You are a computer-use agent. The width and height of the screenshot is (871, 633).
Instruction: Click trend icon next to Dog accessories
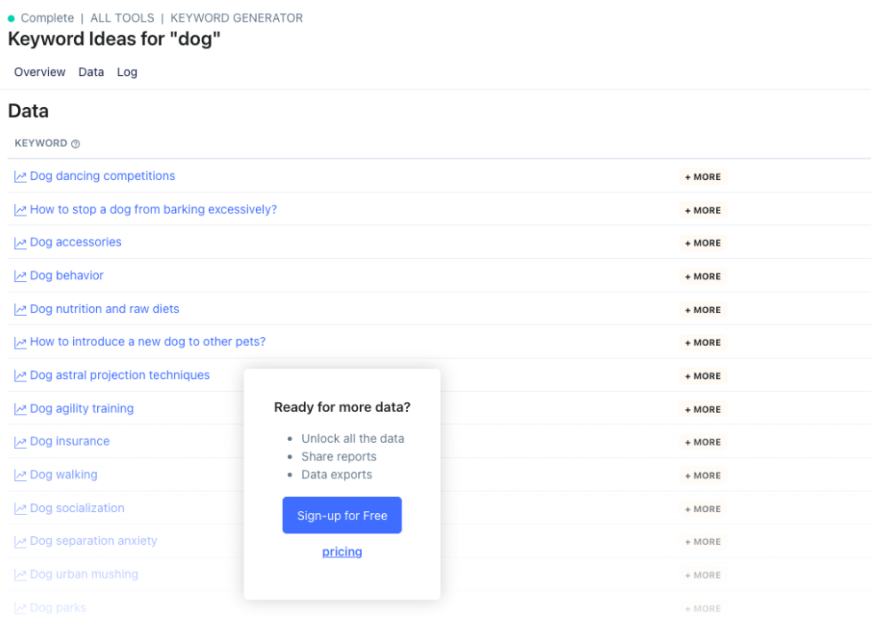20,243
